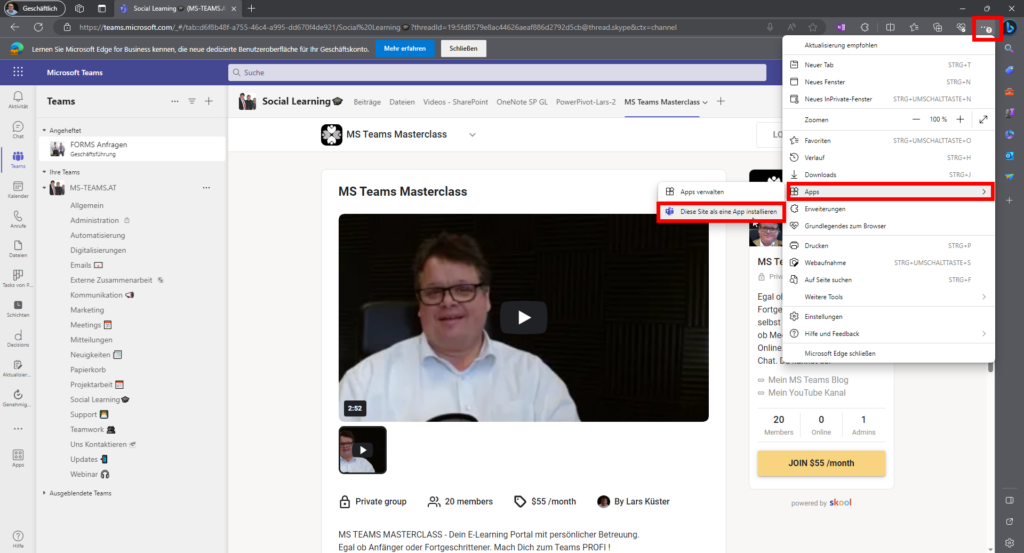Open Kalender in Teams sidebar

18,189
